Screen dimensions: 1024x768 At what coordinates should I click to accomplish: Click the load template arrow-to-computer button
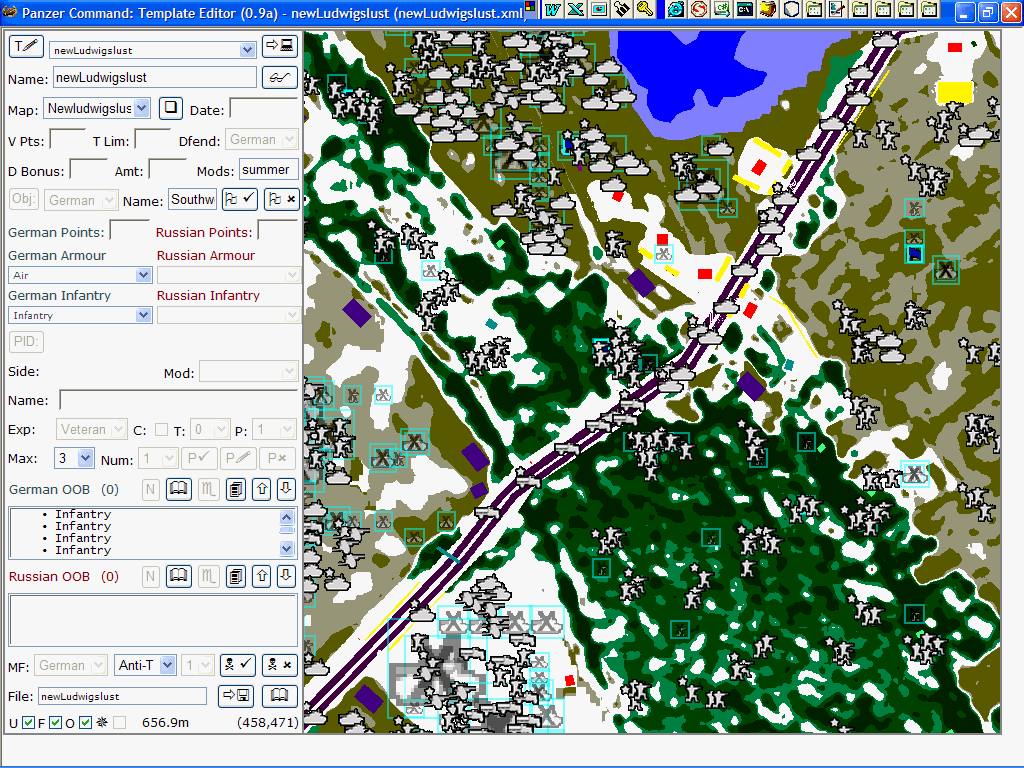(280, 46)
